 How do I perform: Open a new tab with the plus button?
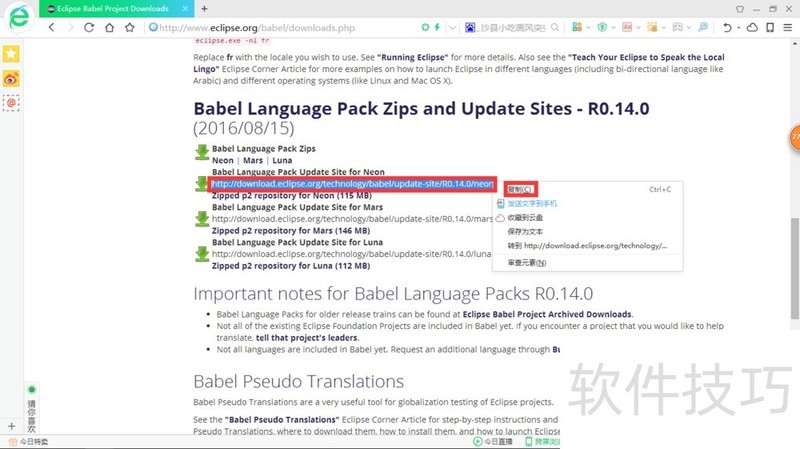(204, 9)
